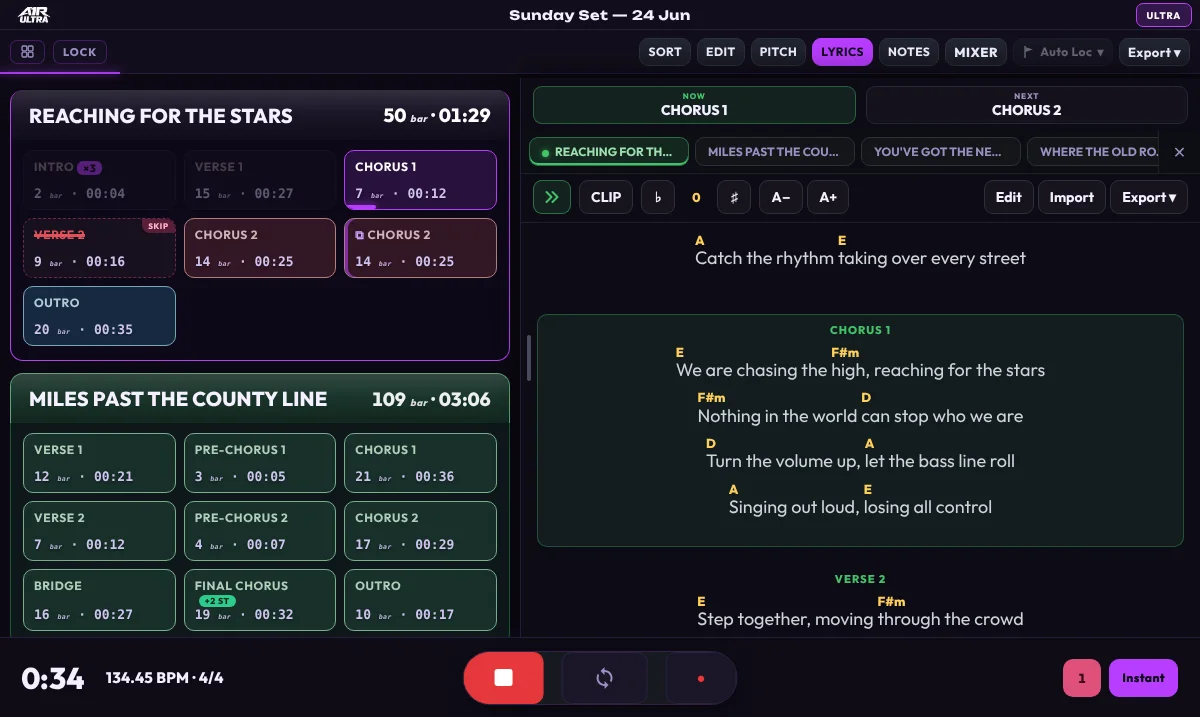1200x717 pixels.
Task: Toggle the Instant mode button
Action: 1143,678
